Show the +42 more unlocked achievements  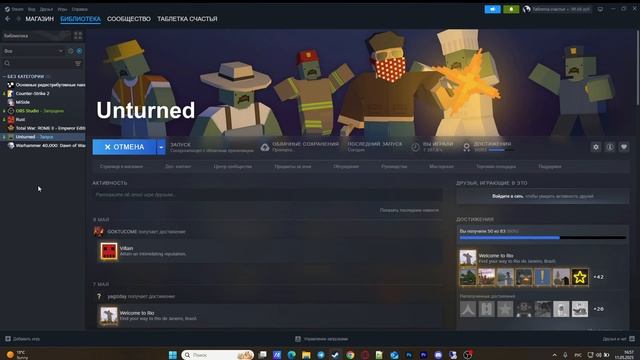click(x=598, y=277)
